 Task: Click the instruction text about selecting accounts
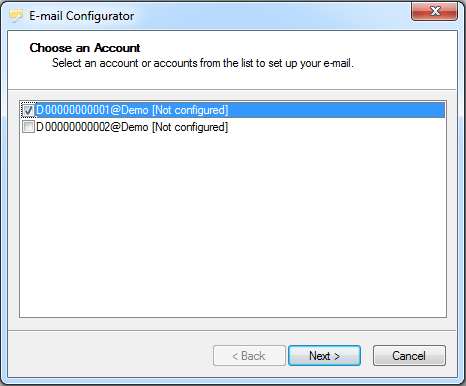[x=203, y=63]
